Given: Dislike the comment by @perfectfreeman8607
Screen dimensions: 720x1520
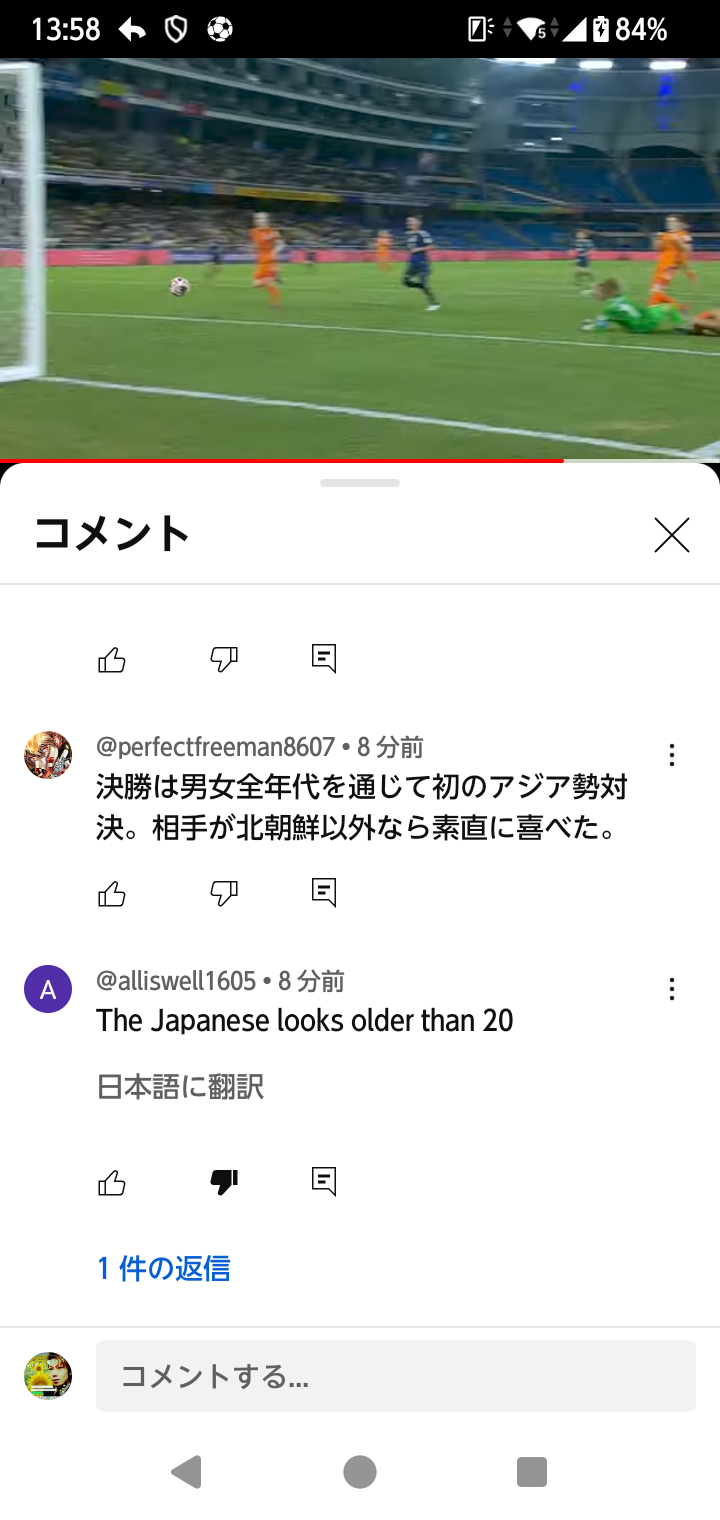Looking at the screenshot, I should [224, 893].
